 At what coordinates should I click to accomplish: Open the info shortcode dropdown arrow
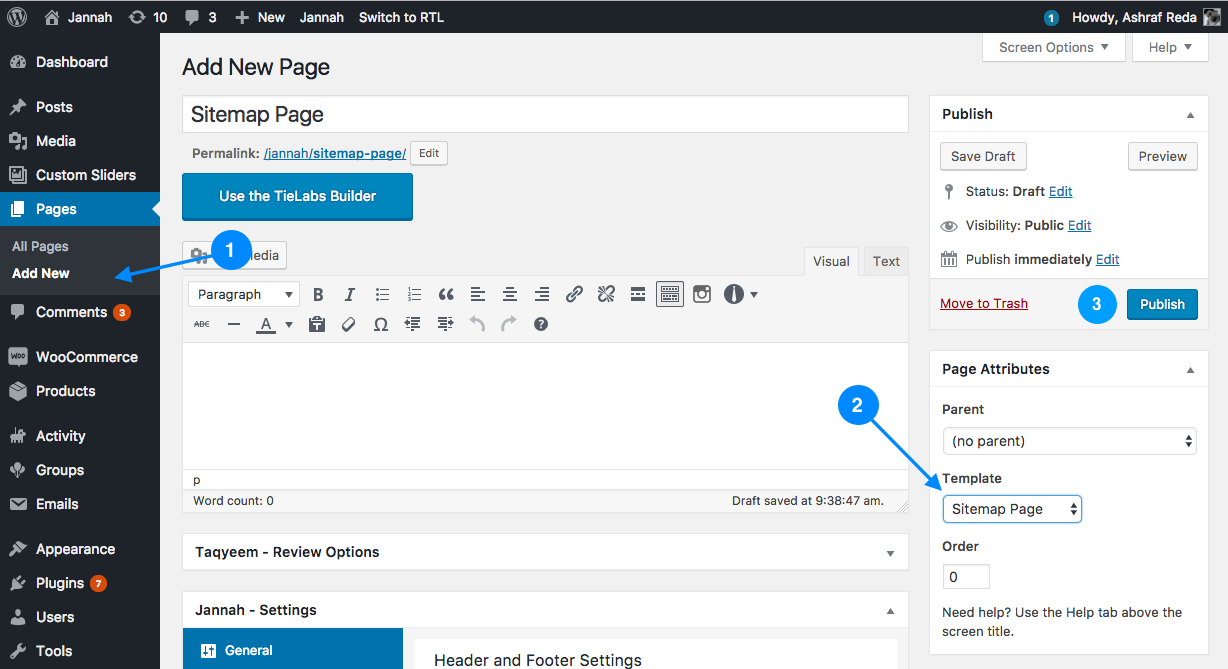pyautogui.click(x=754, y=294)
